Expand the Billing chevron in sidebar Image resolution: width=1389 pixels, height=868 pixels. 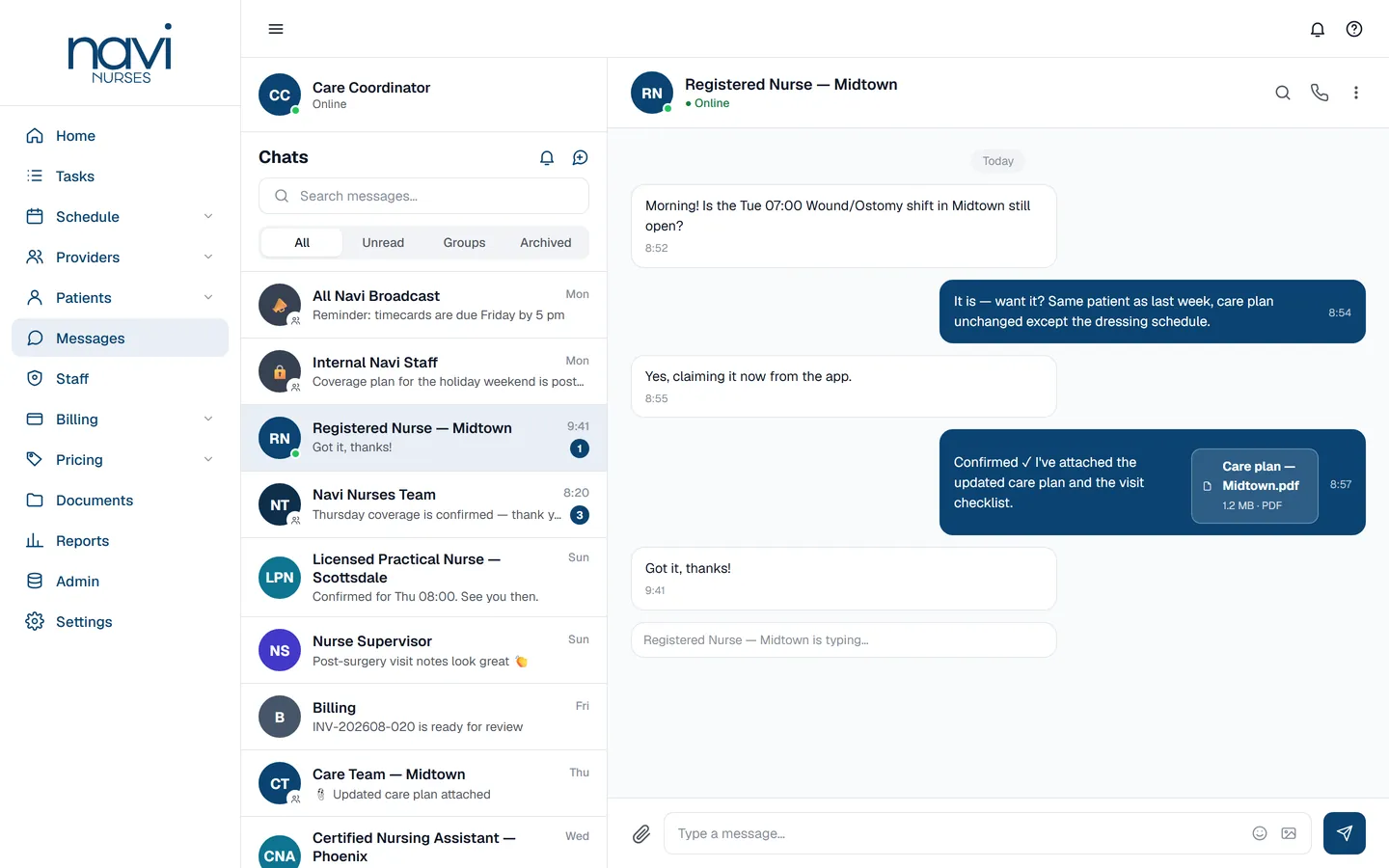(208, 420)
